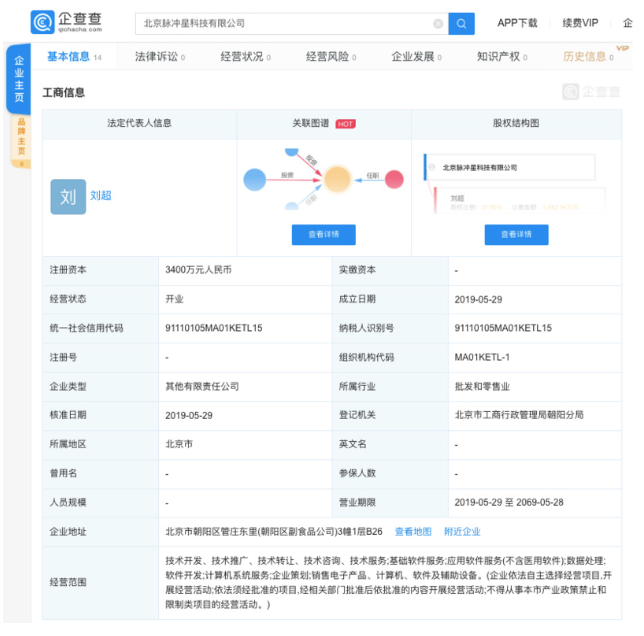
Task: Select the 经营风险 tab
Action: [x=331, y=56]
